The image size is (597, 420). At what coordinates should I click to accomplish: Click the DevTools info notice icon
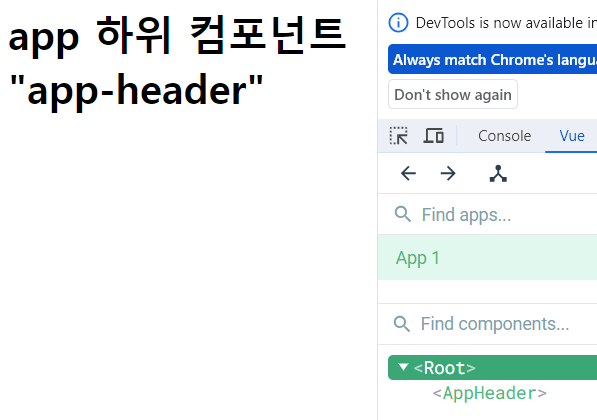(398, 23)
